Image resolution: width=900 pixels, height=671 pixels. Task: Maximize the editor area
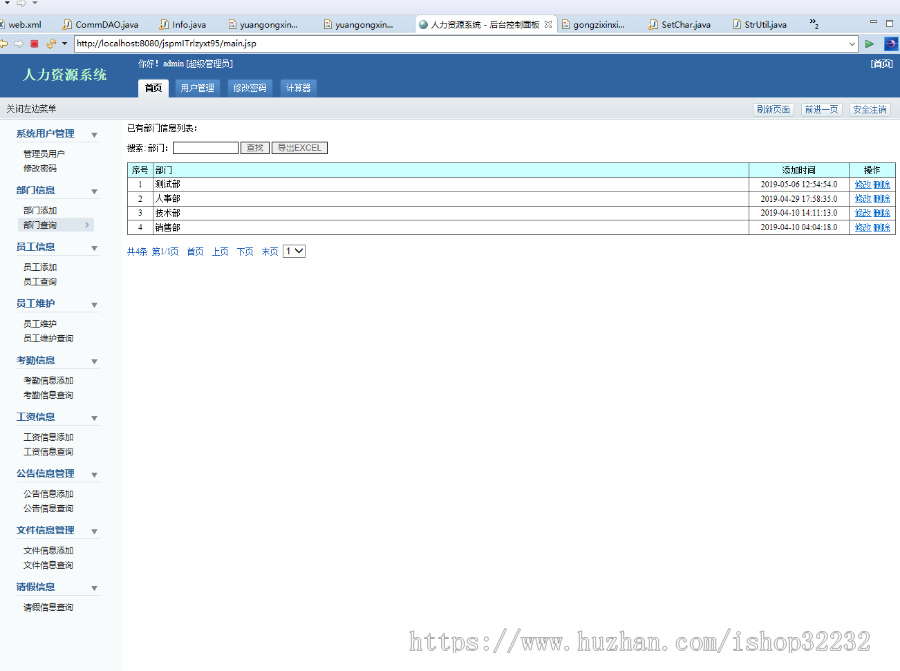pos(889,24)
